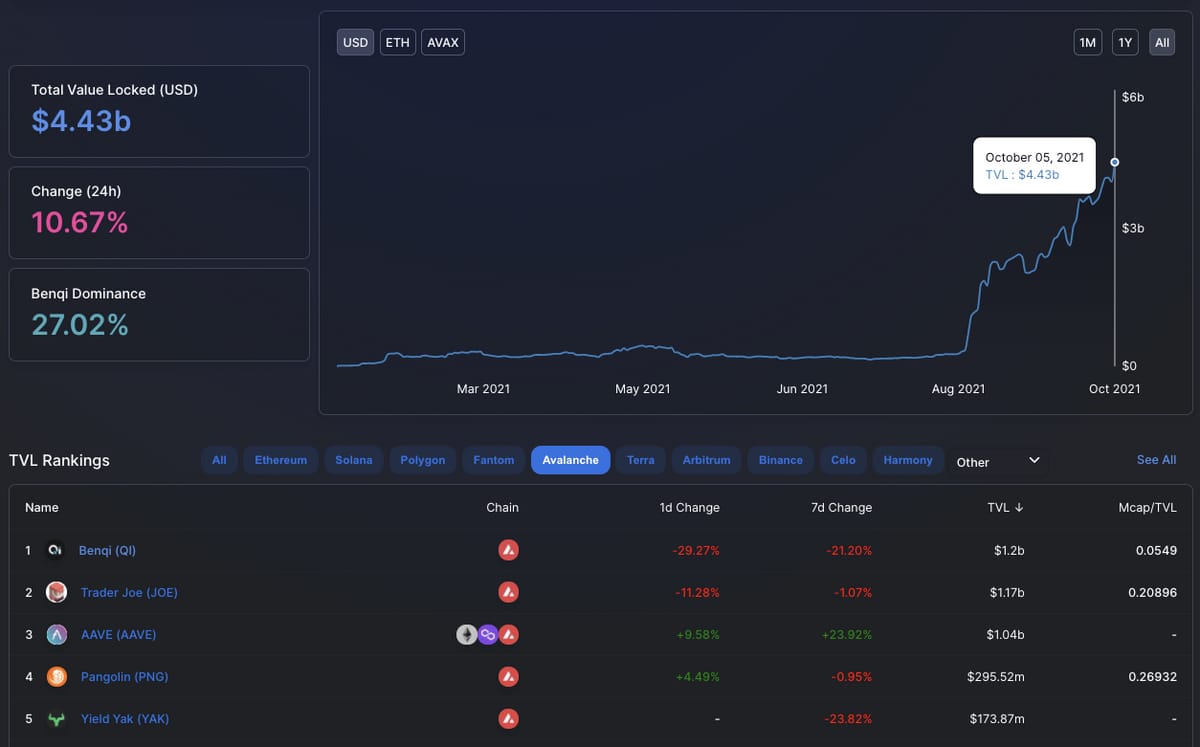Select the Avalanche chain filter tab
The width and height of the screenshot is (1200, 747).
point(571,460)
